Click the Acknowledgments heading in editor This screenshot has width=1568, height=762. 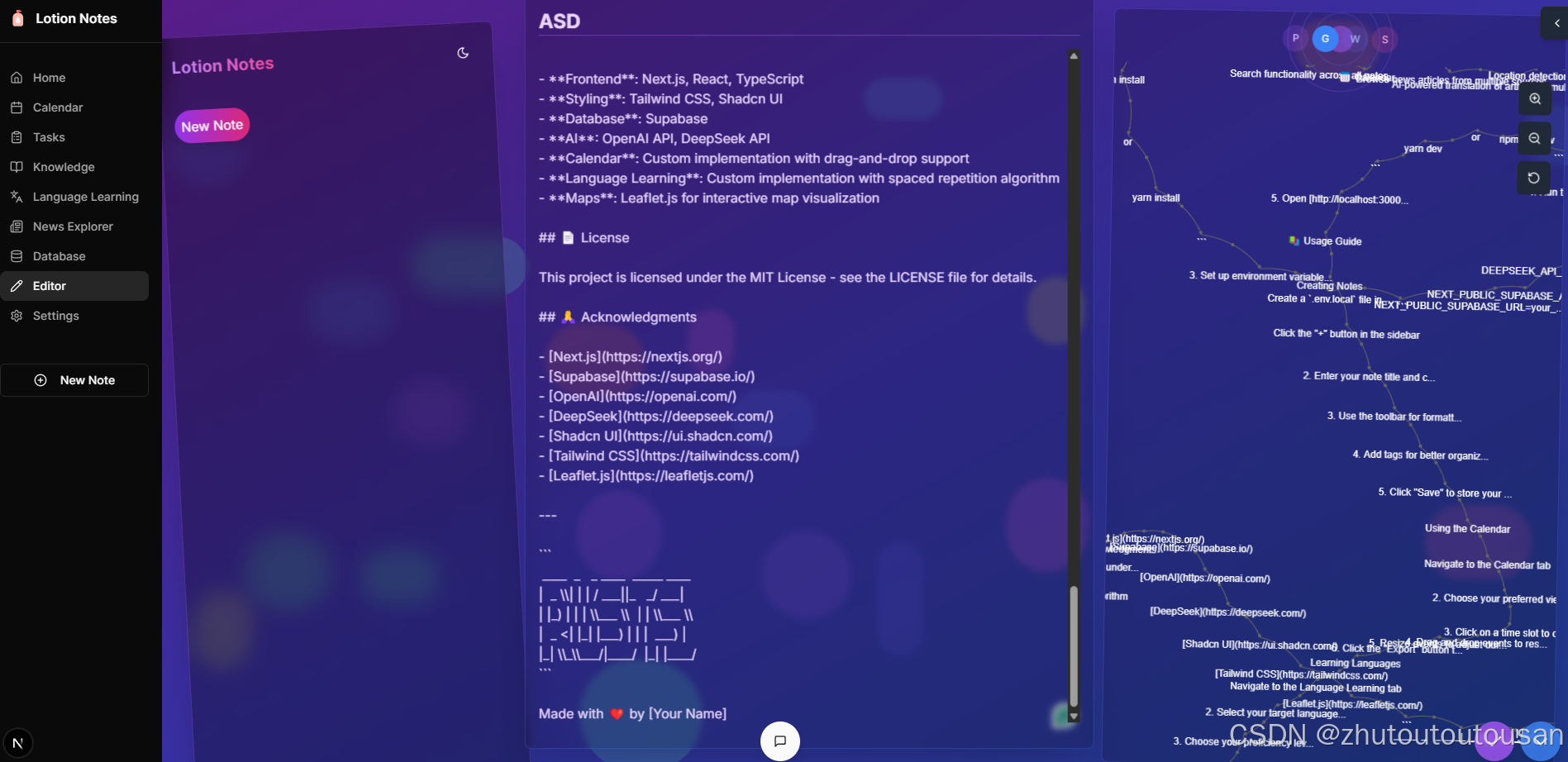(x=617, y=317)
